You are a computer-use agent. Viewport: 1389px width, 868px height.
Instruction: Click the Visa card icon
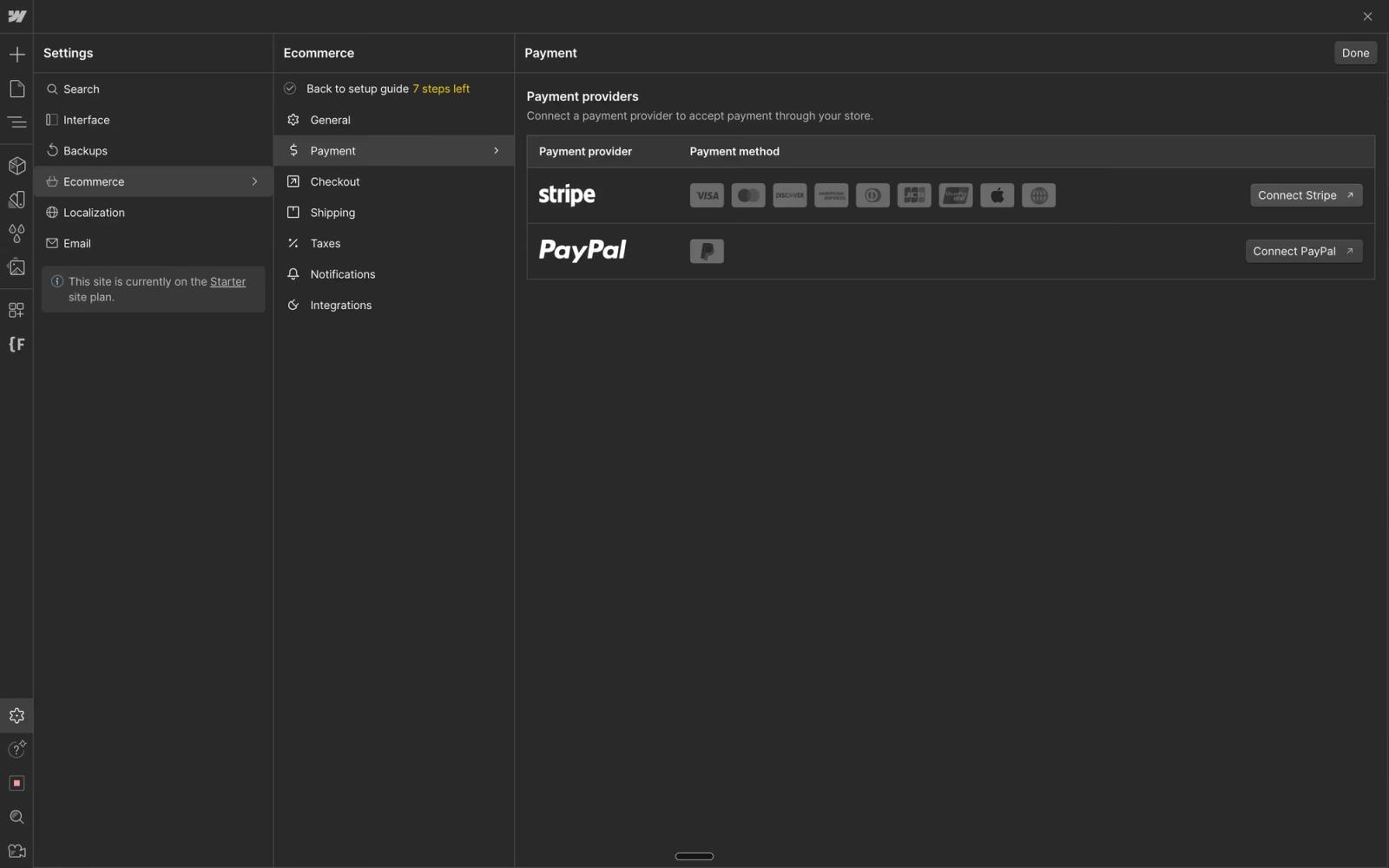point(707,195)
